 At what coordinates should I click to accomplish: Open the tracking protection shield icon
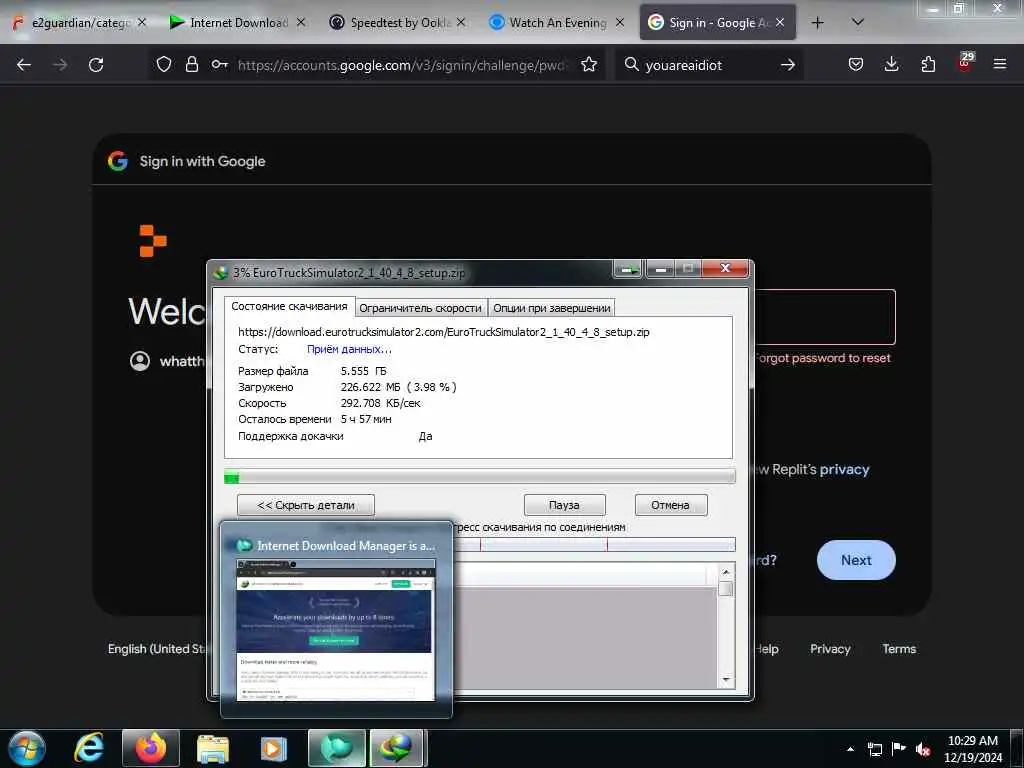(164, 64)
